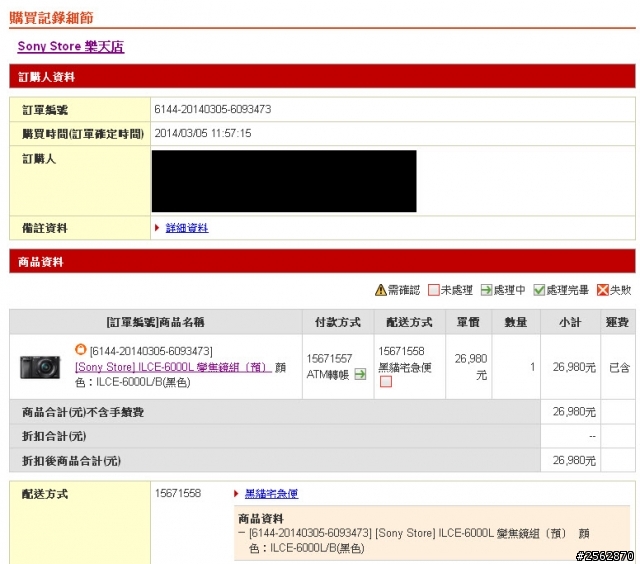This screenshot has height=564, width=640.
Task: Click the red arrow before 黑貓宅急便 link
Action: click(x=236, y=493)
